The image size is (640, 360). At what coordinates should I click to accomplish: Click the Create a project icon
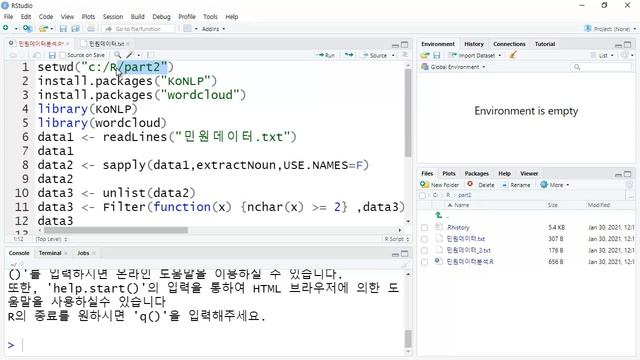(x=28, y=29)
